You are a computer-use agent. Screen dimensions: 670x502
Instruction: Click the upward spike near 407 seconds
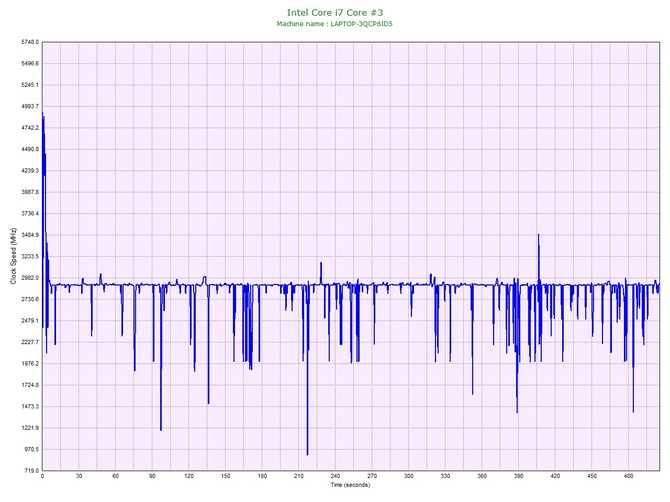point(538,236)
